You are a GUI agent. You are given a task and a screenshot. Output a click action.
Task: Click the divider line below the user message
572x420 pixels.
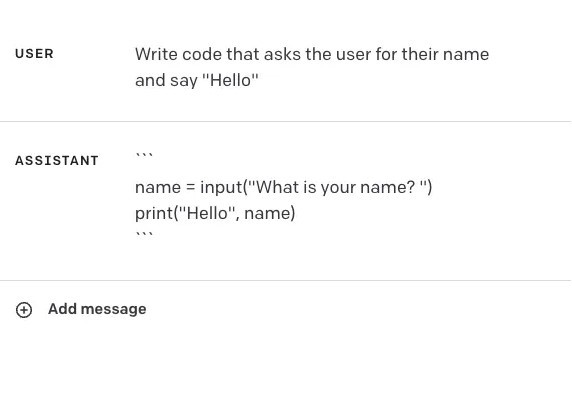[x=286, y=121]
